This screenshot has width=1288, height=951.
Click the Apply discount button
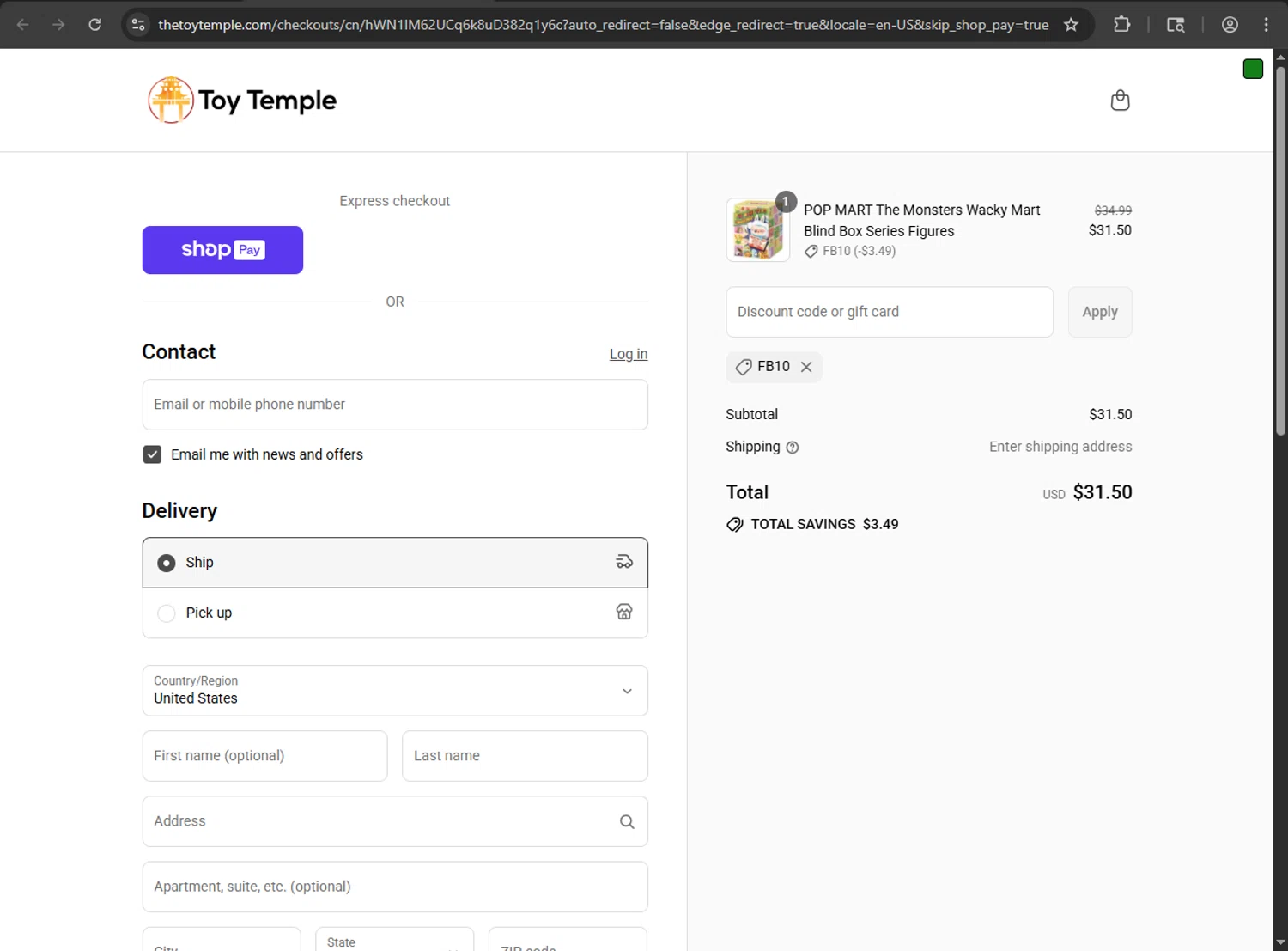[x=1100, y=312]
